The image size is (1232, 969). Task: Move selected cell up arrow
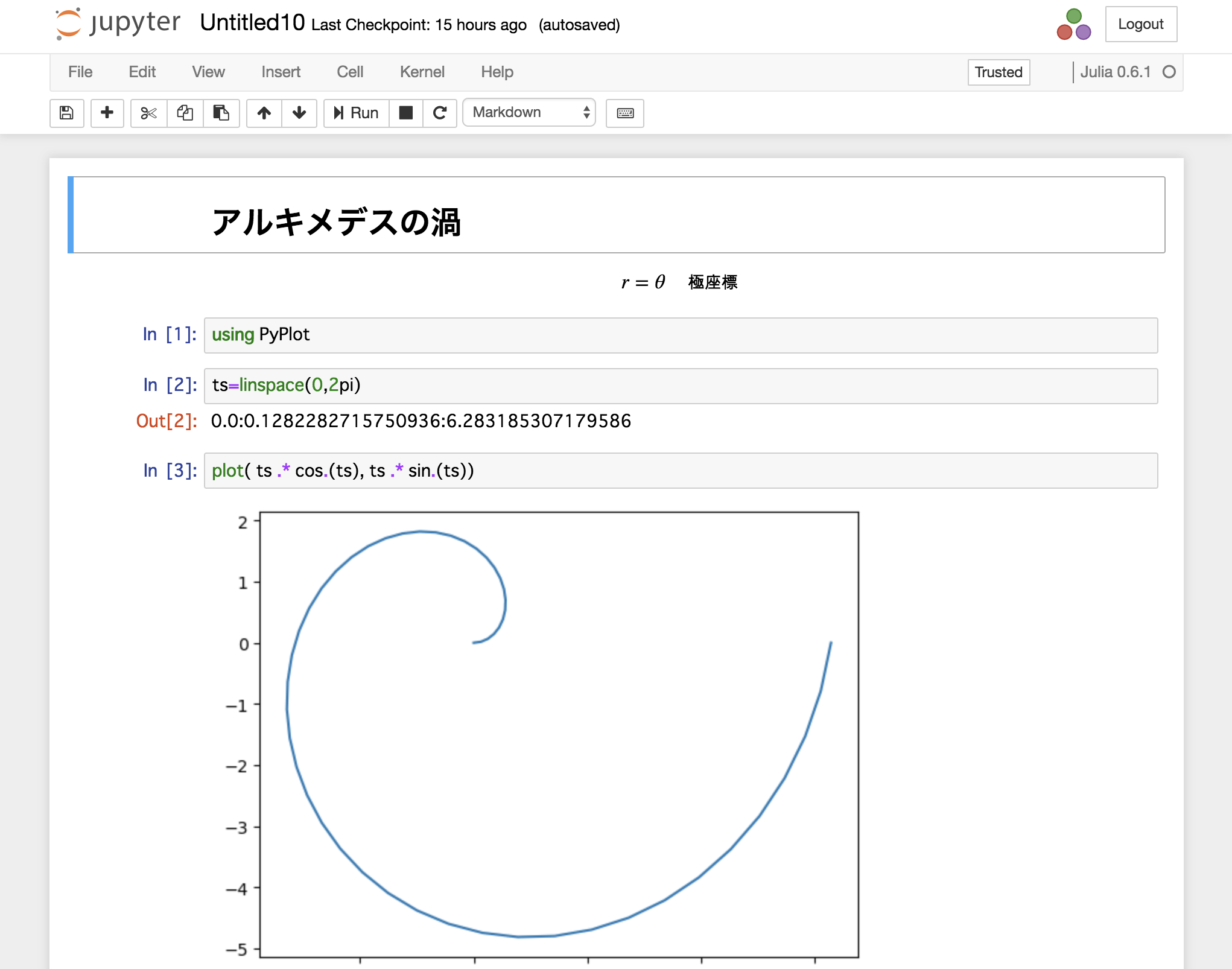pos(264,113)
